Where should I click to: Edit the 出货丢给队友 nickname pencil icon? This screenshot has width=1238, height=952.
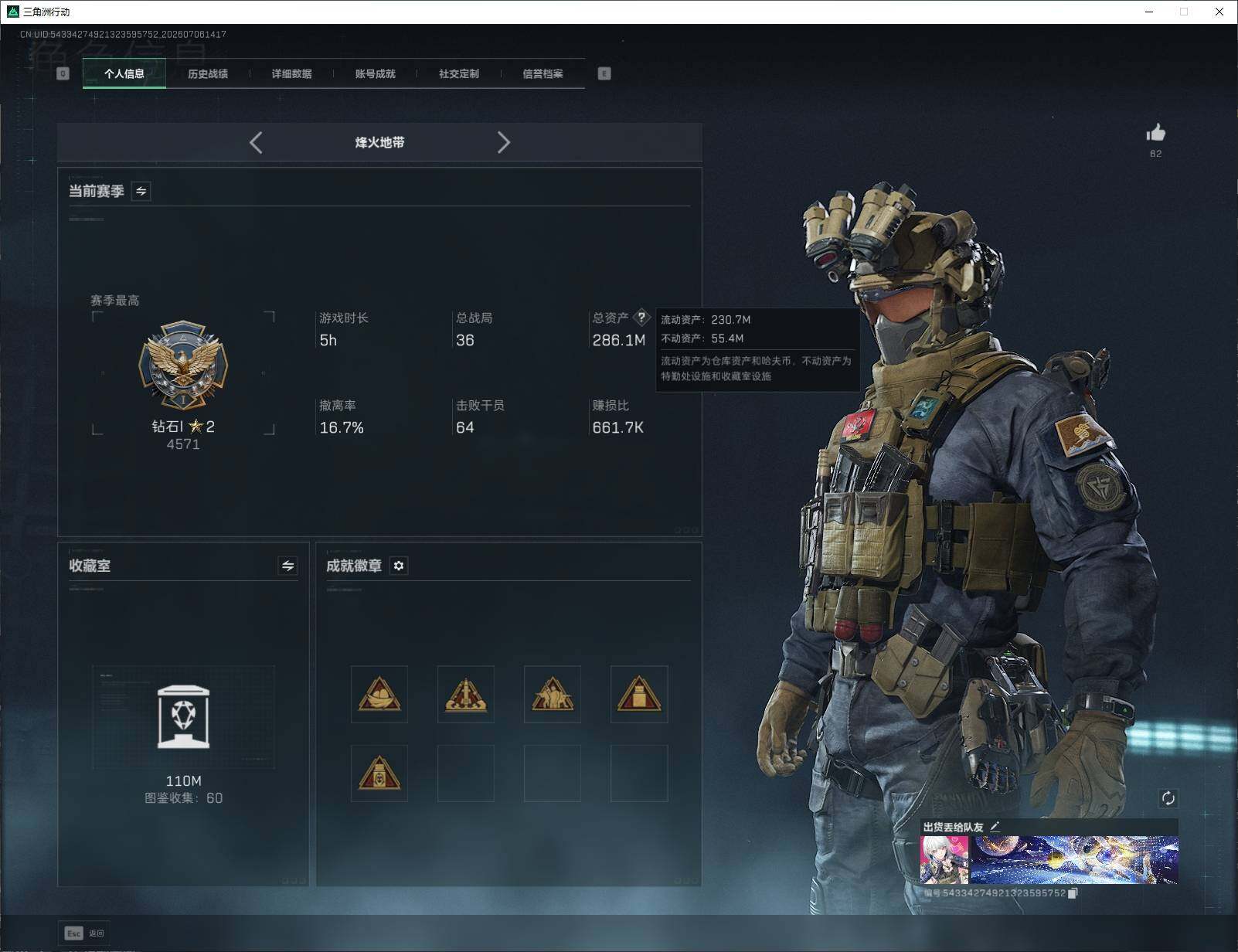[995, 827]
